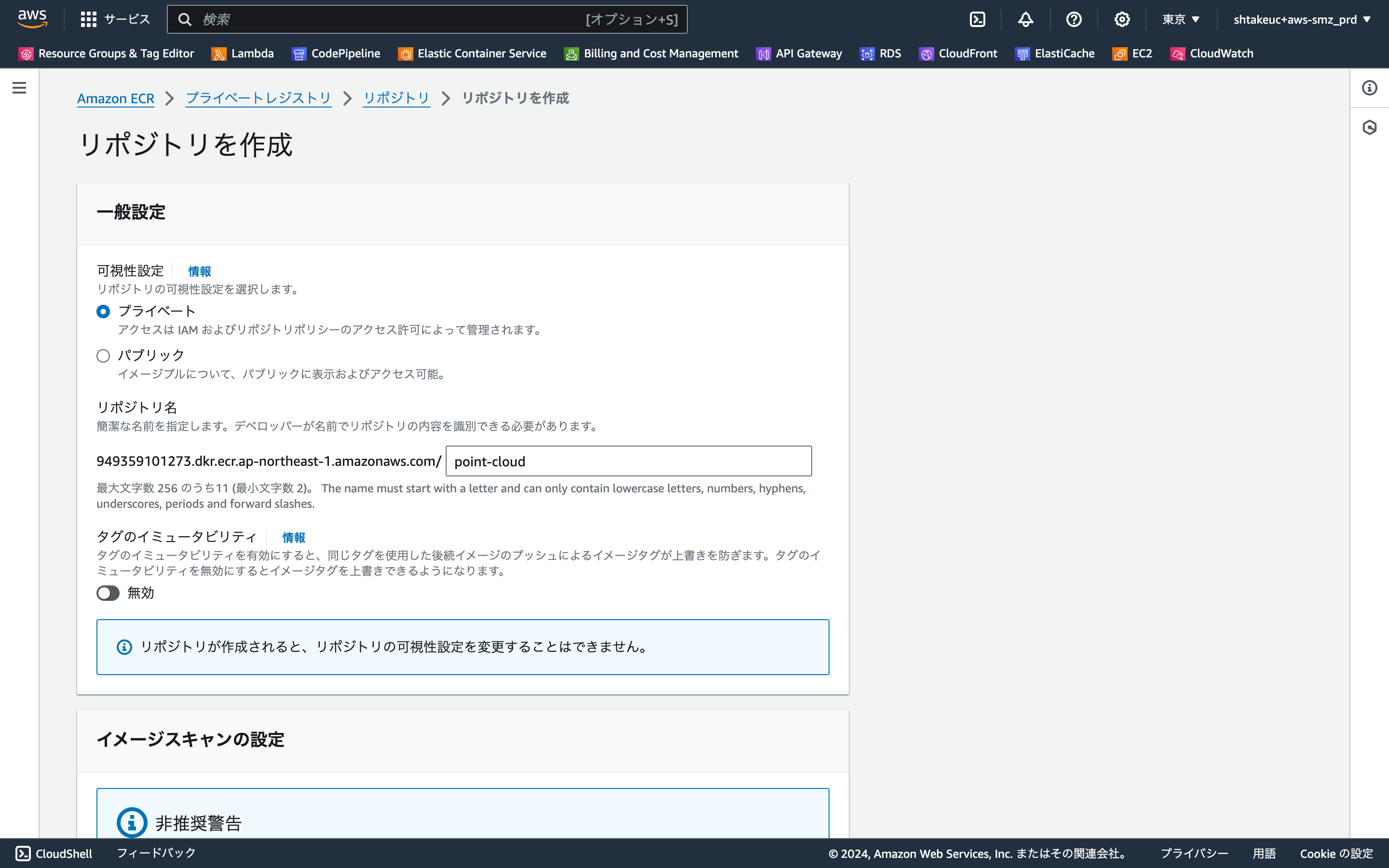Viewport: 1389px width, 868px height.
Task: Open the AWS home logo
Action: 32,19
